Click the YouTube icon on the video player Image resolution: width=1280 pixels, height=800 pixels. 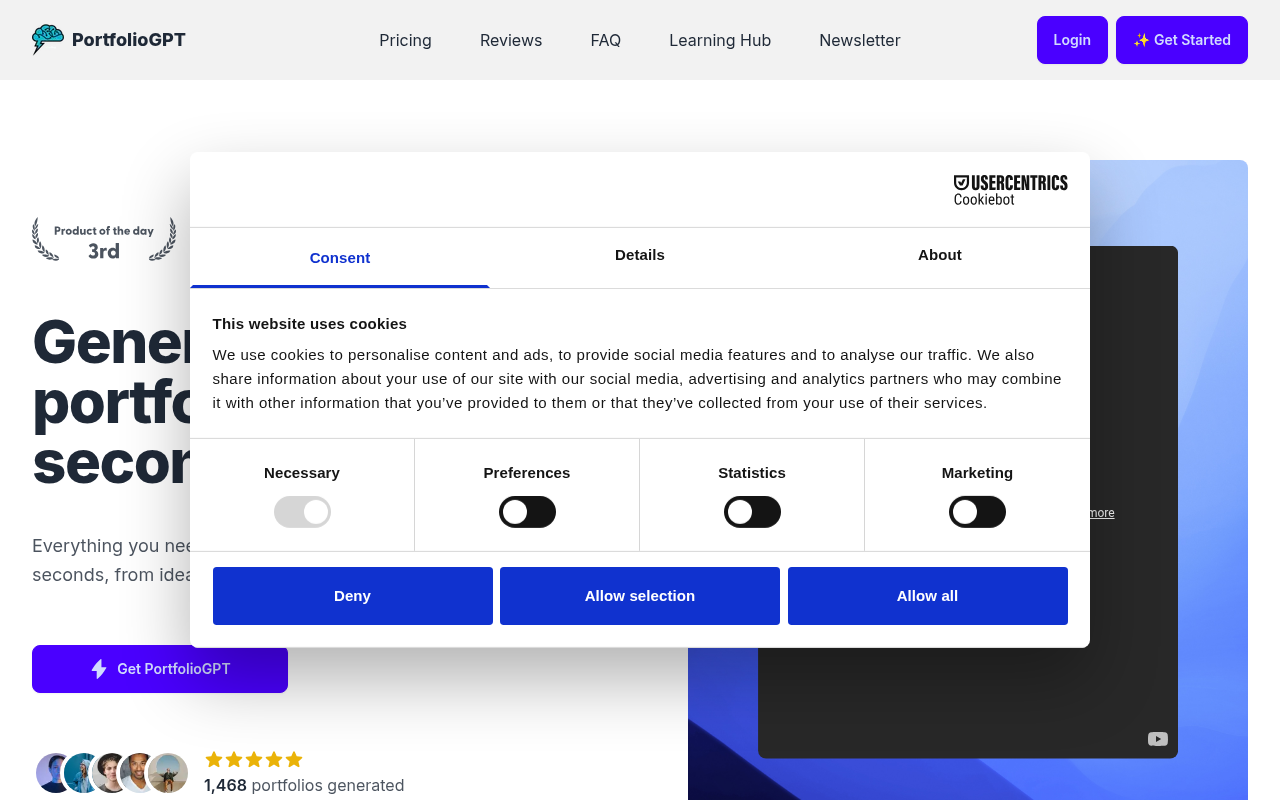pyautogui.click(x=1158, y=738)
